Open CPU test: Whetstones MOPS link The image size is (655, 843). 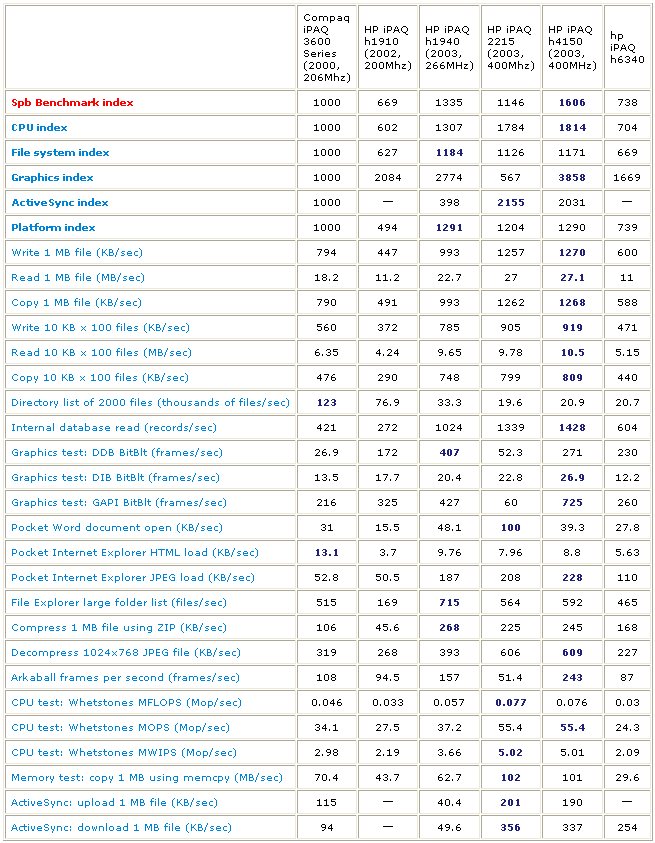coord(120,727)
